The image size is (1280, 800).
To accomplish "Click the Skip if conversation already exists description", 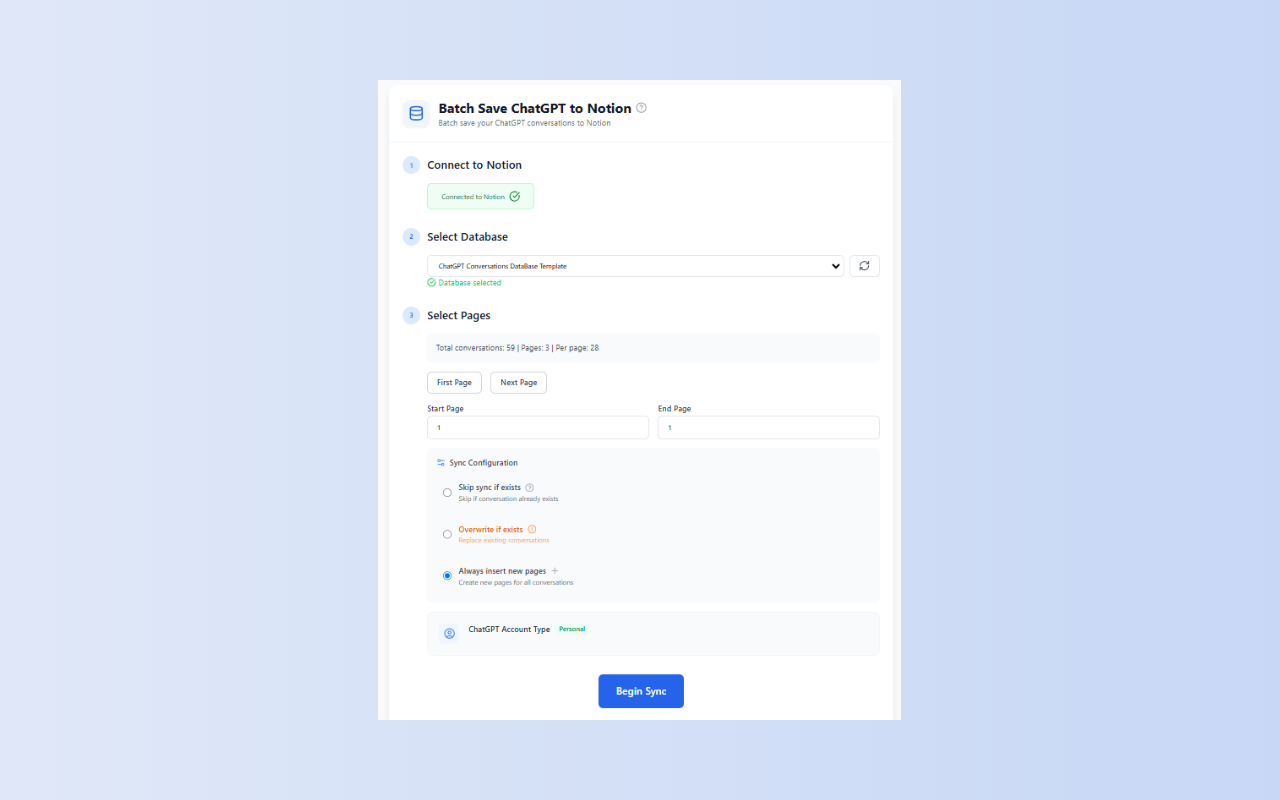I will (509, 498).
